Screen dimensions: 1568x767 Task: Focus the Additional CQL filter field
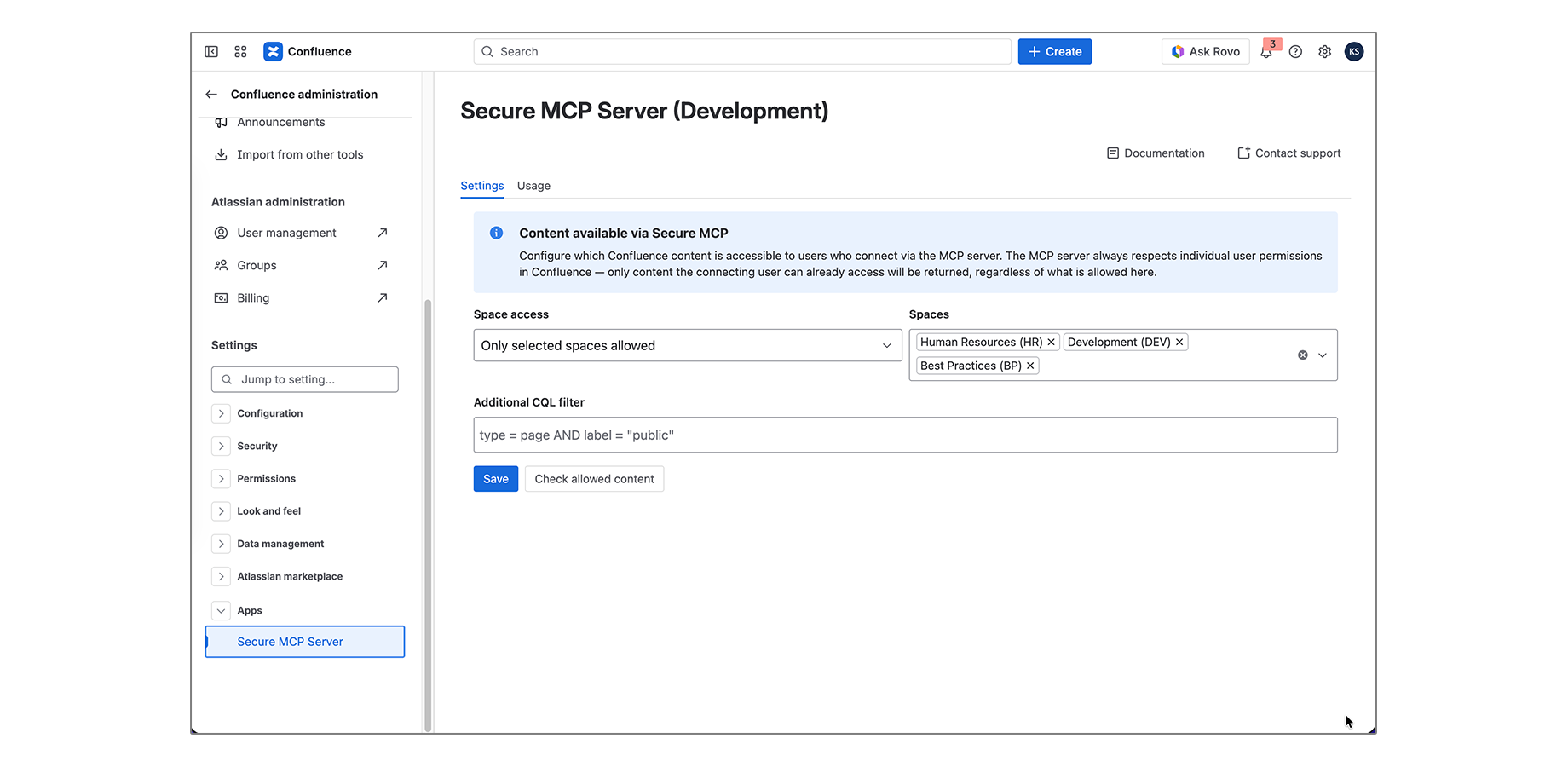coord(906,435)
